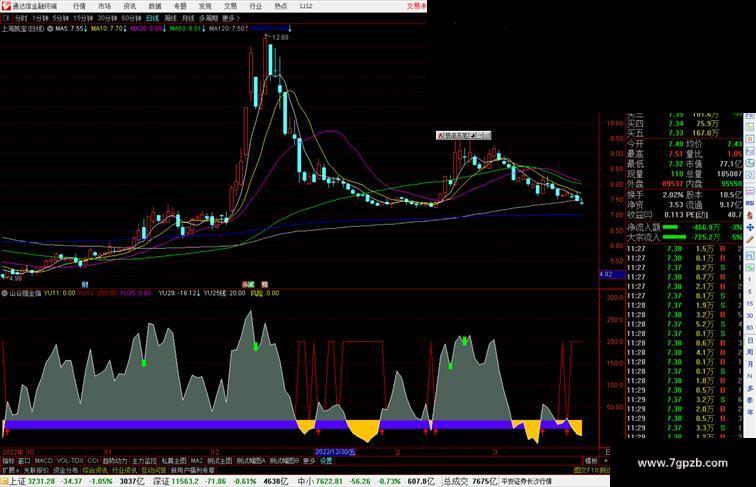Click the pencil drawing tool icon
756x487 pixels.
pos(750,240)
